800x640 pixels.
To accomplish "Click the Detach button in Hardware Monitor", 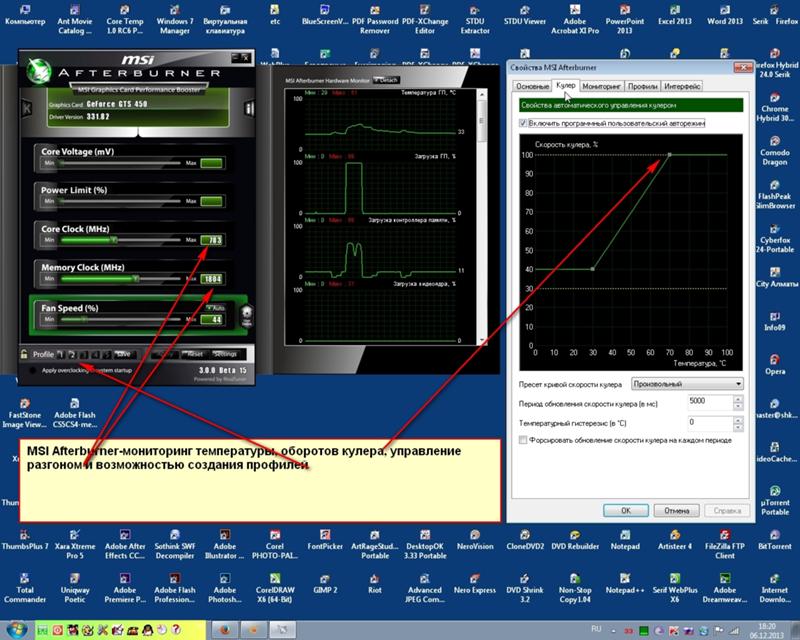I will point(386,80).
